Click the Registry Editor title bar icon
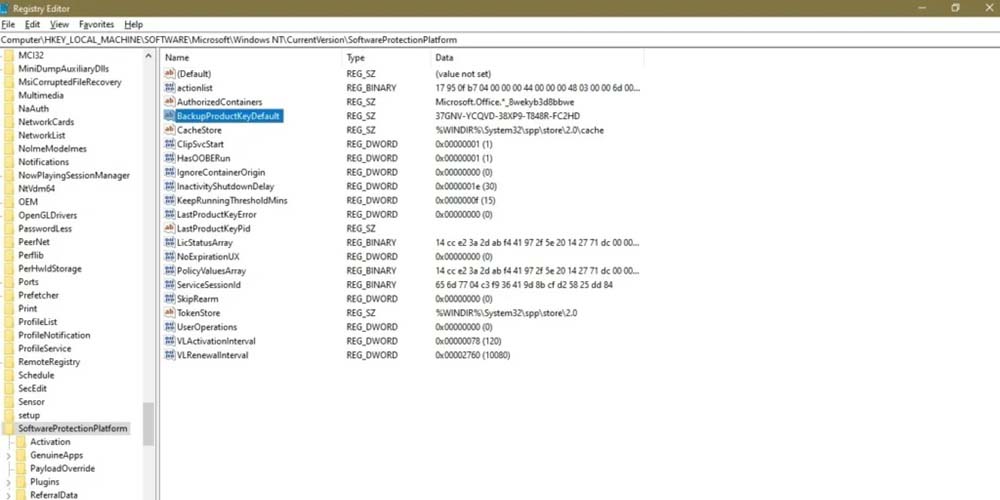Viewport: 1000px width, 500px height. (x=7, y=7)
